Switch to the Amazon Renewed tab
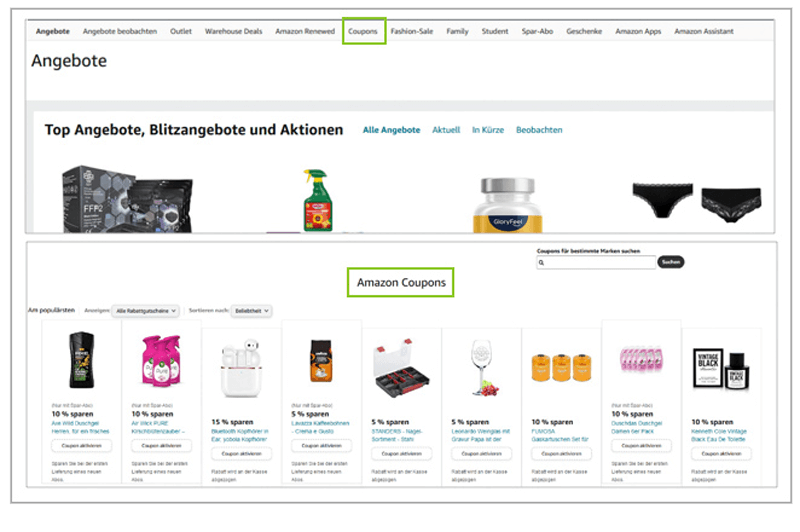This screenshot has width=800, height=532. click(305, 31)
